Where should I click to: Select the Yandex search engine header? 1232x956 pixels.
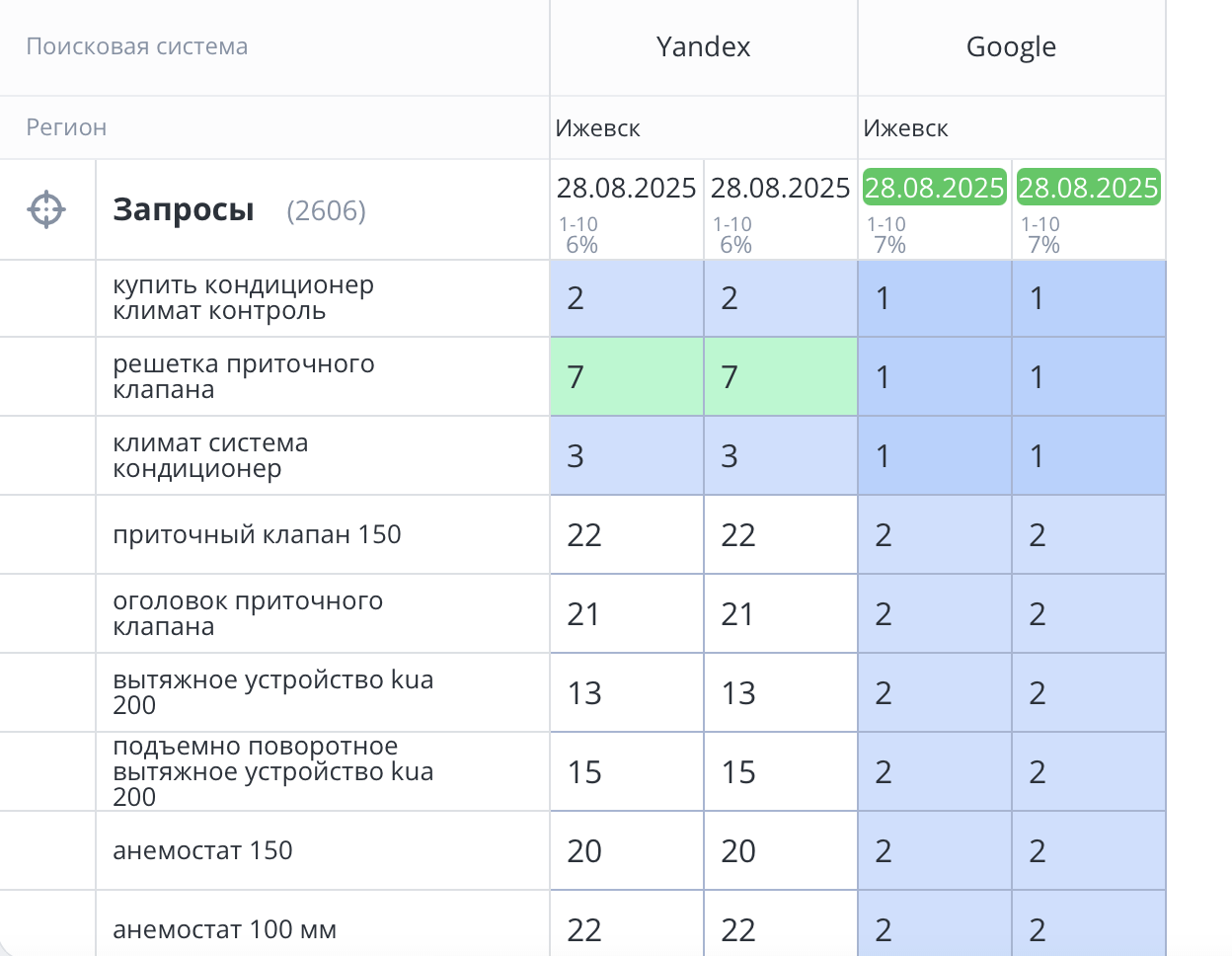pos(703,46)
